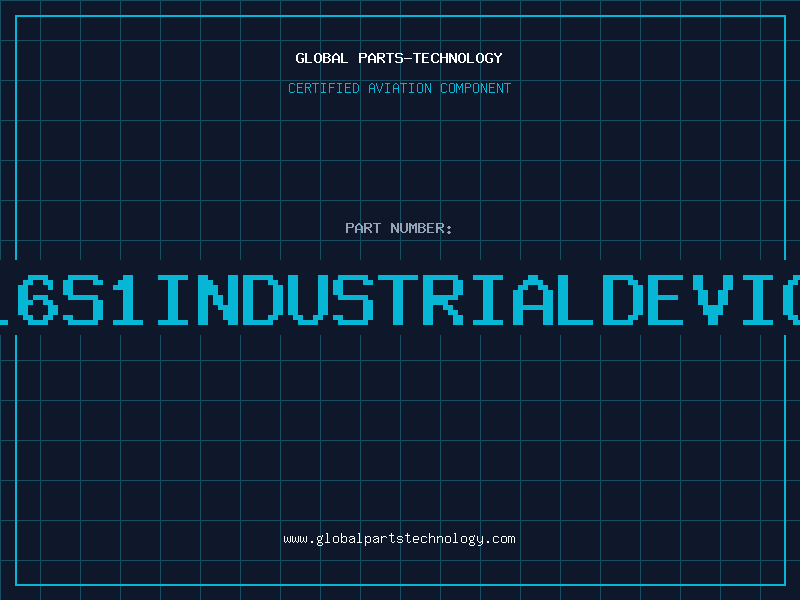Select the Certified Aviation Component subtitle
This screenshot has height=600, width=800.
coord(399,88)
